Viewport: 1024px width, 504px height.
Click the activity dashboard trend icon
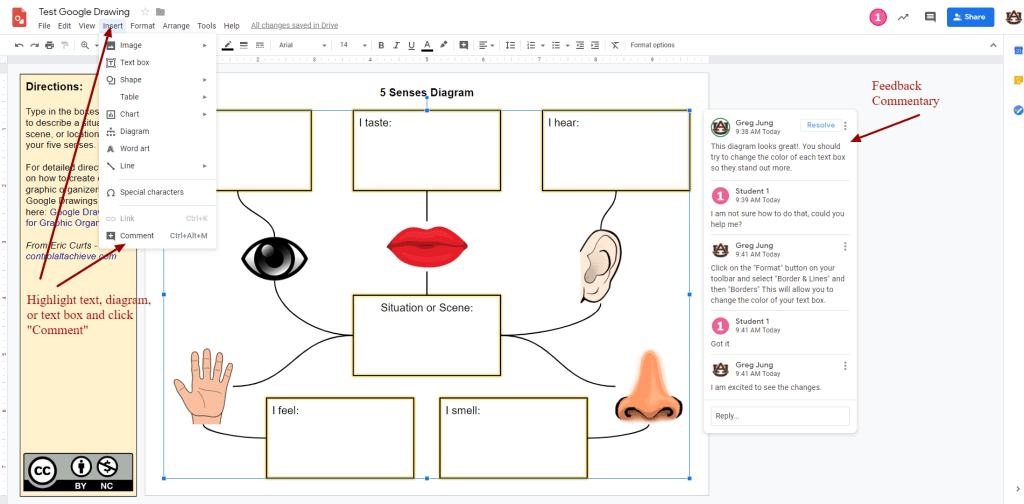(x=904, y=17)
